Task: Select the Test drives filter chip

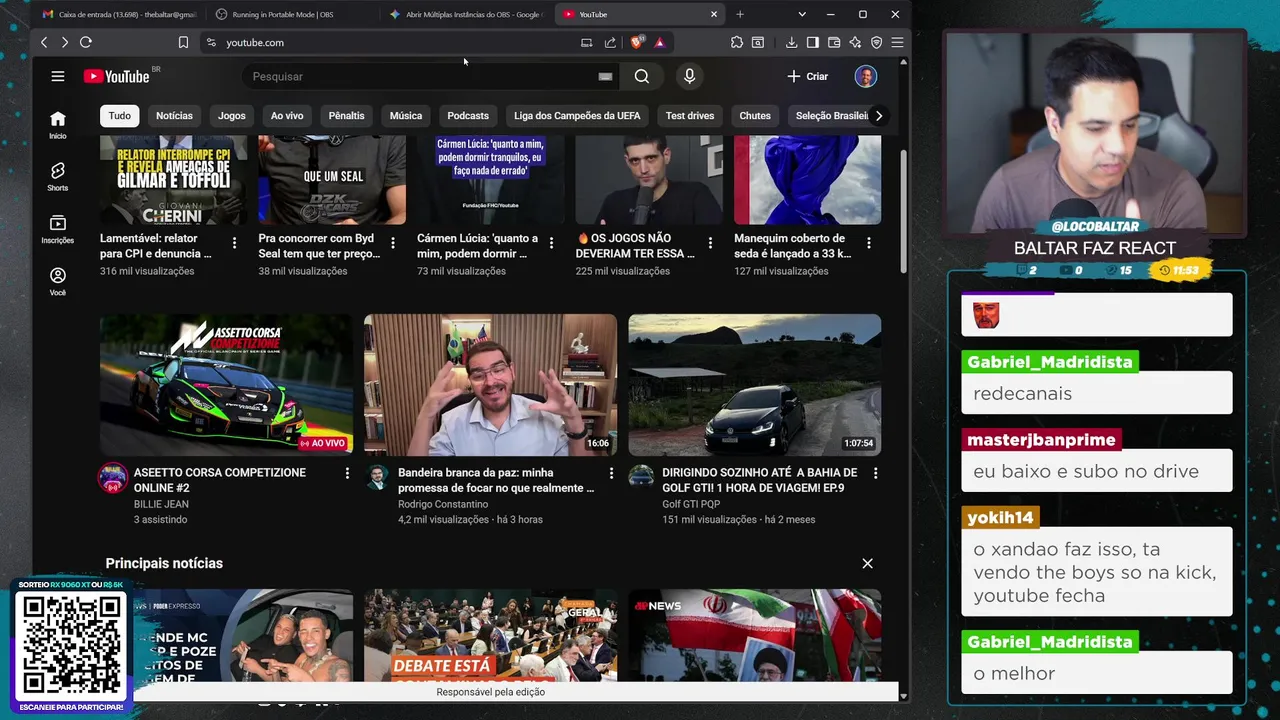Action: tap(690, 115)
